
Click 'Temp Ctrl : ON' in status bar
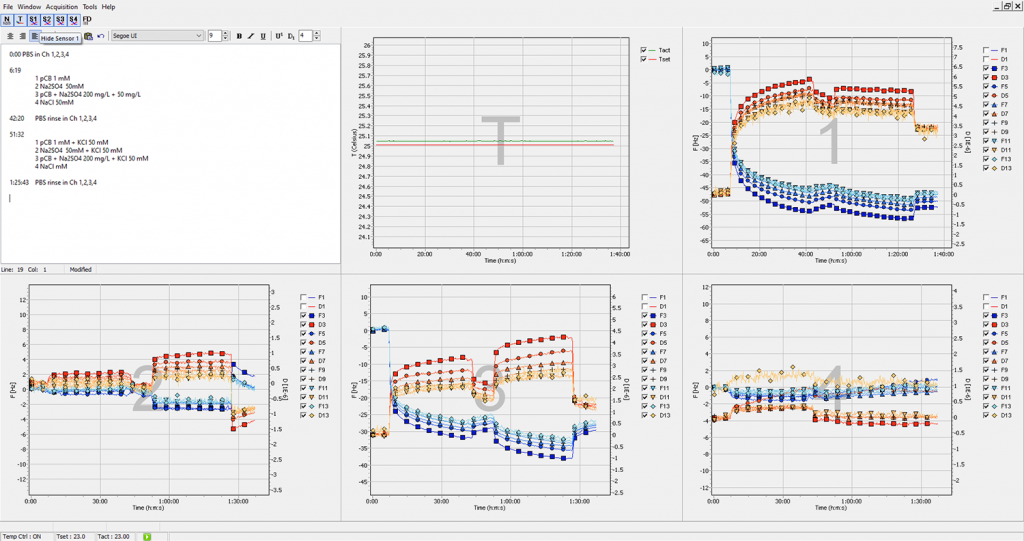(x=22, y=536)
